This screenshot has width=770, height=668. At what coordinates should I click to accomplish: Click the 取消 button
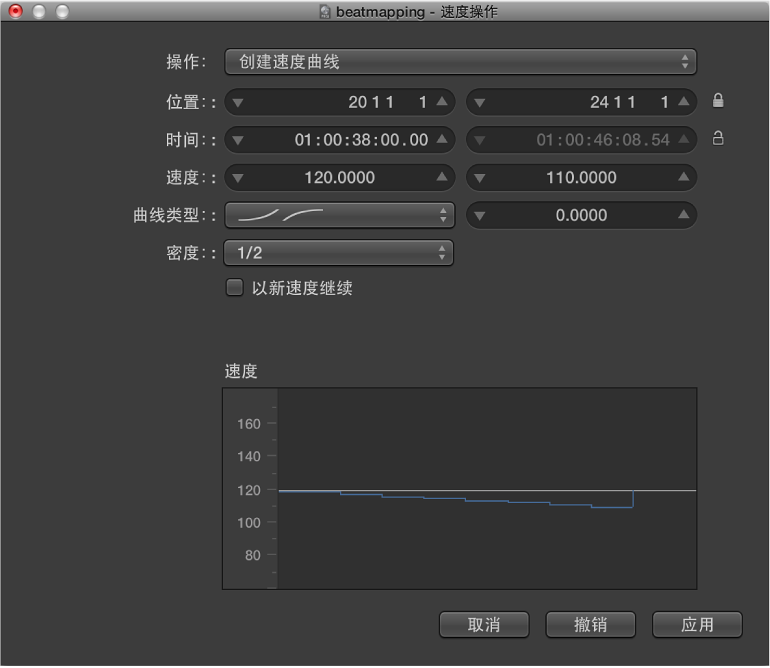[x=484, y=625]
